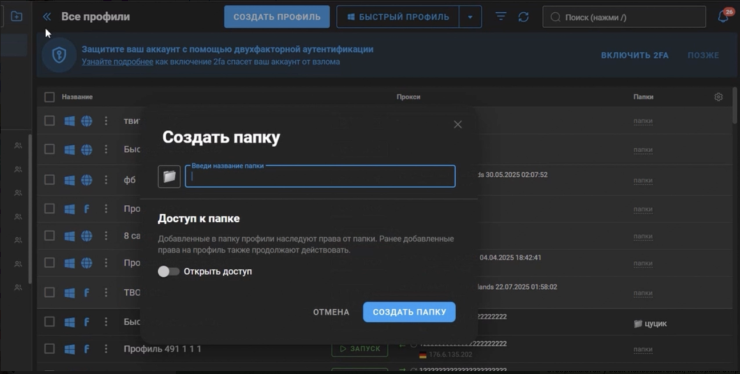The image size is (740, 374).
Task: Open the three-dots menu in "Профиль 491 1 1 1" row
Action: [106, 349]
